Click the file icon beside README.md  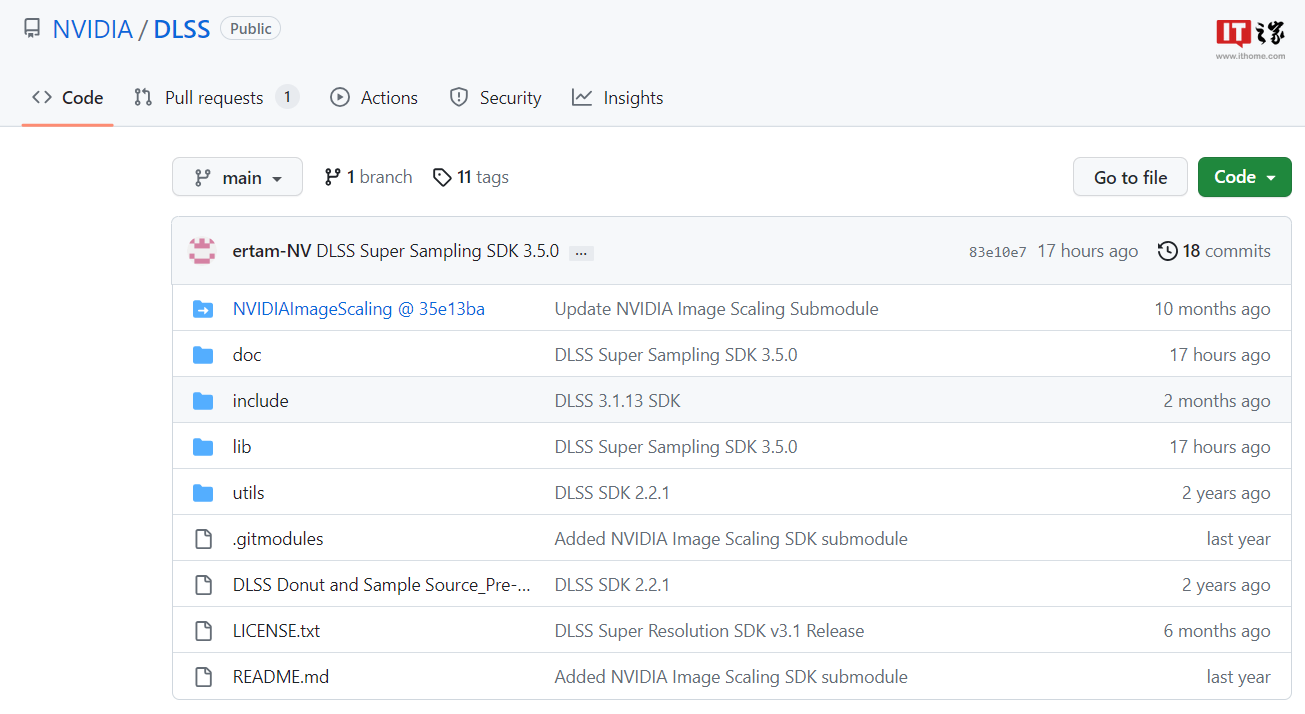pyautogui.click(x=204, y=676)
